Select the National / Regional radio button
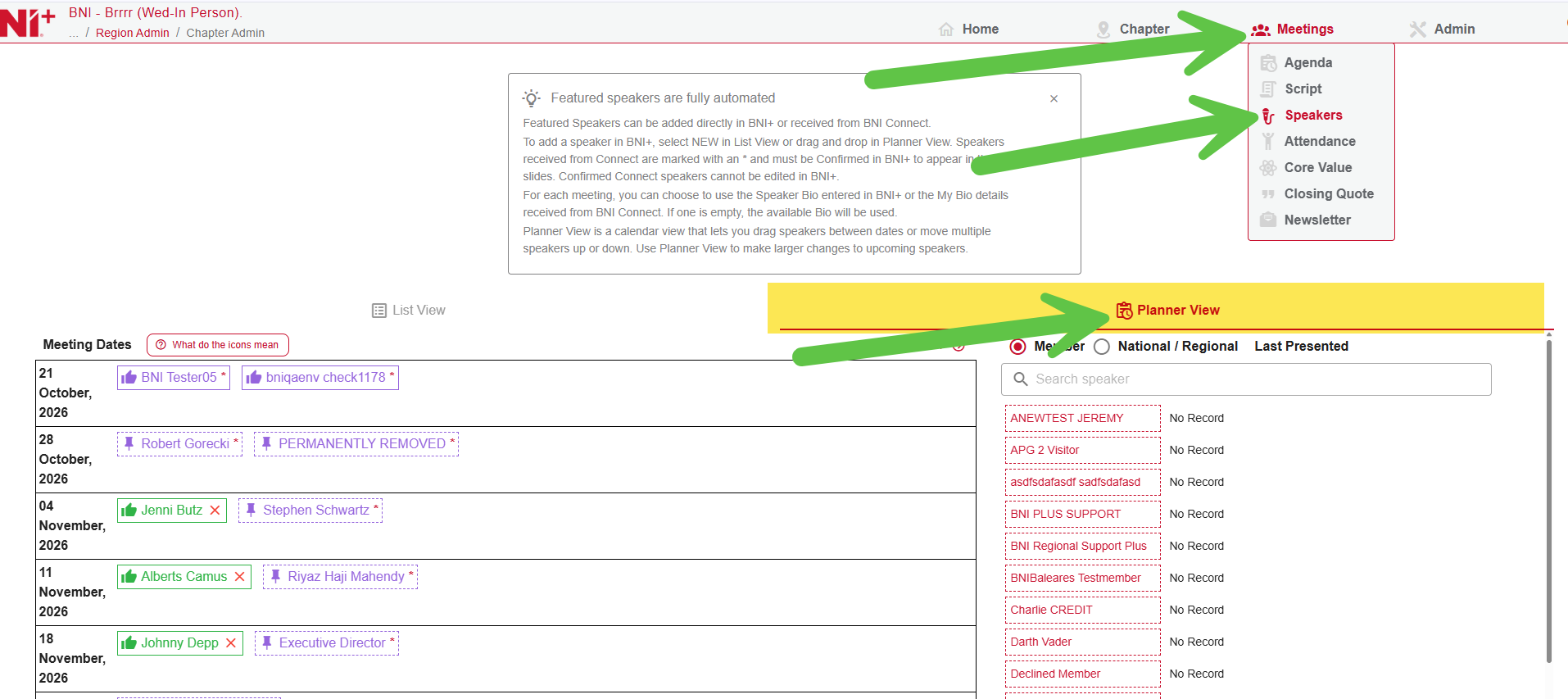 pos(1102,347)
